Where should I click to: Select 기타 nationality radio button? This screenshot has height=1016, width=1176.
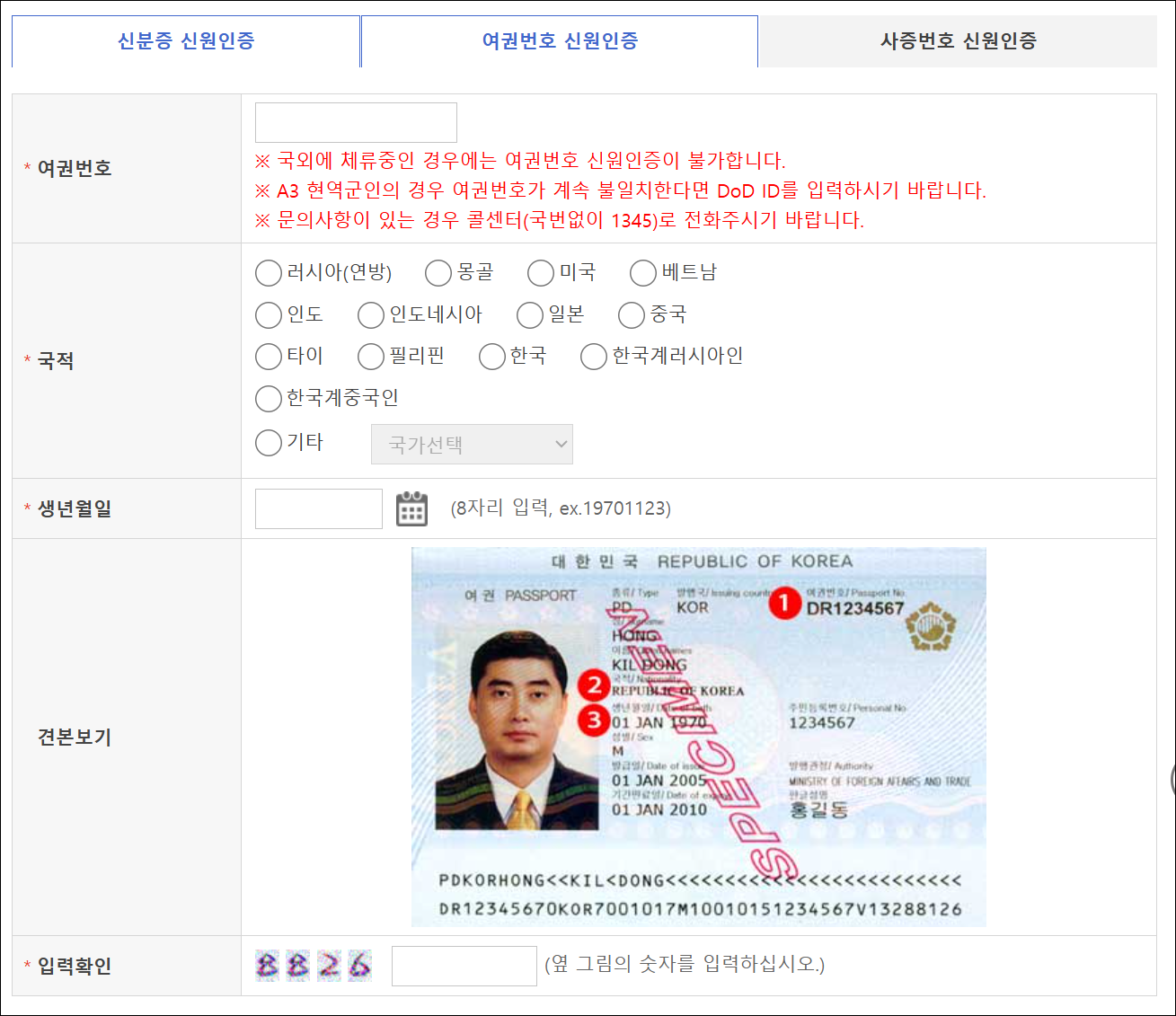pyautogui.click(x=269, y=443)
